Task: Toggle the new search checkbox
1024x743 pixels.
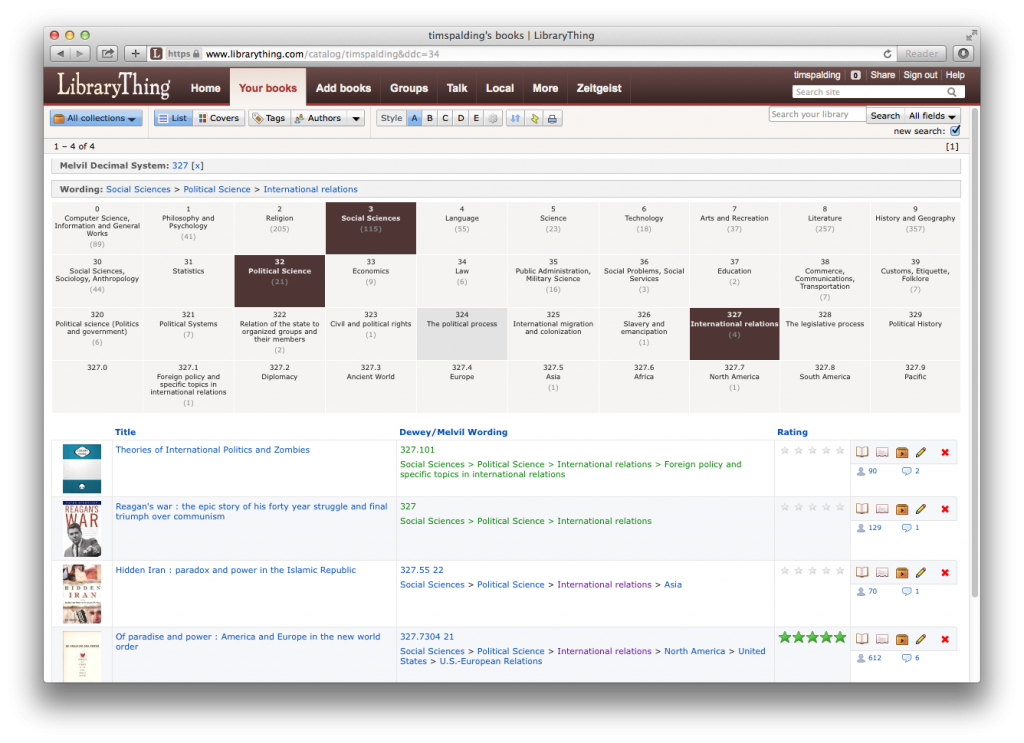Action: [955, 131]
